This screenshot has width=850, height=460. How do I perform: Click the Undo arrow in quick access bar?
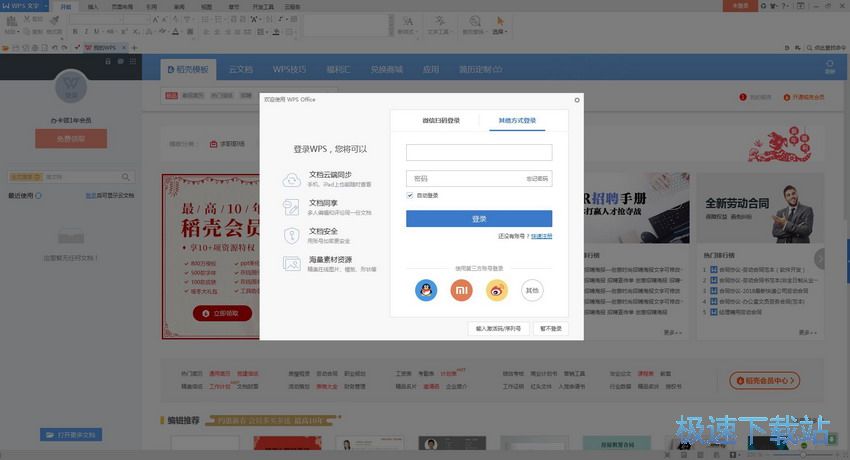(55, 48)
